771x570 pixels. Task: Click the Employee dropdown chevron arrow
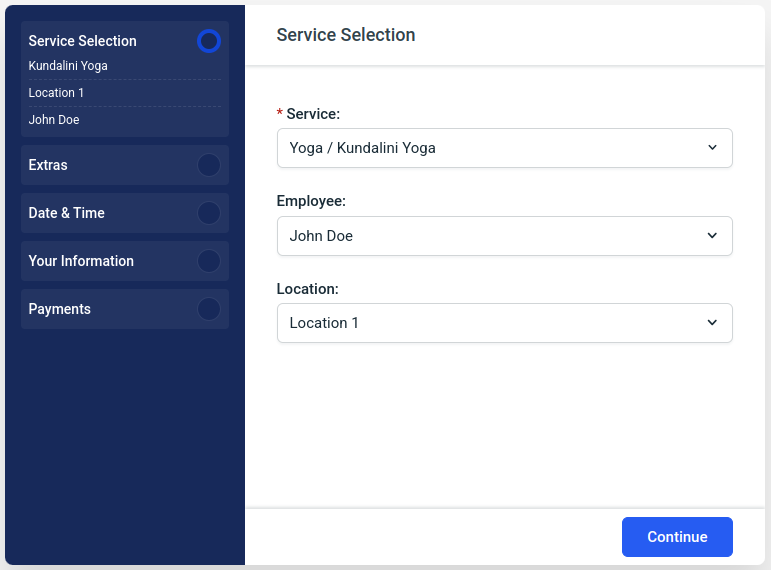pos(712,236)
